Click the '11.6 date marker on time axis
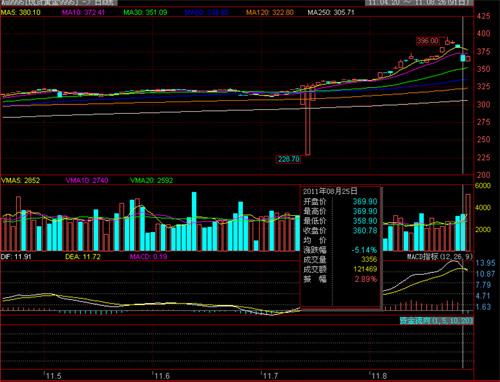 [x=162, y=376]
